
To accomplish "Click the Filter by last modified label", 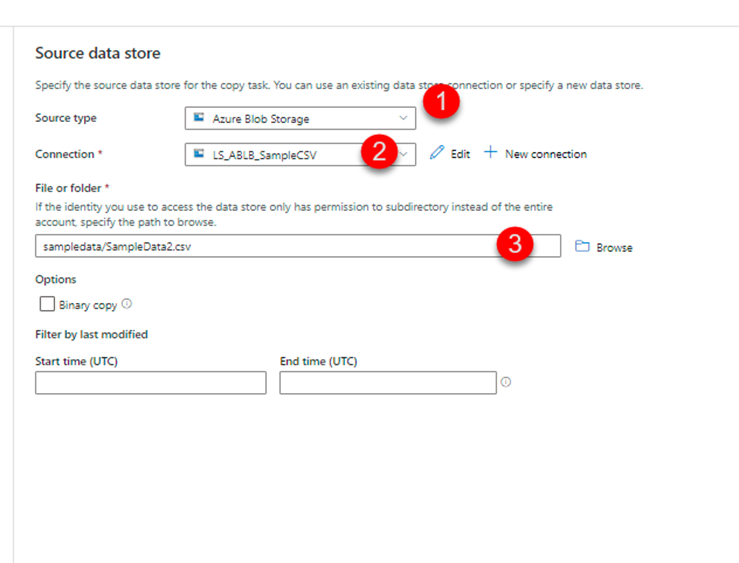I will coord(91,335).
